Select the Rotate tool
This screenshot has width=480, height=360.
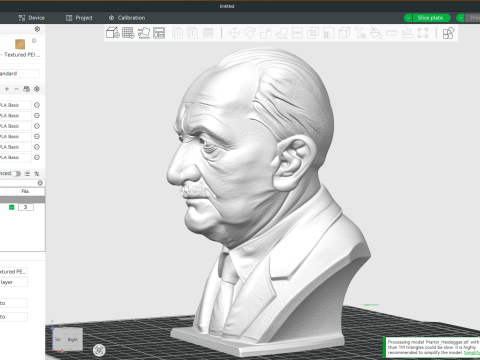(250, 33)
